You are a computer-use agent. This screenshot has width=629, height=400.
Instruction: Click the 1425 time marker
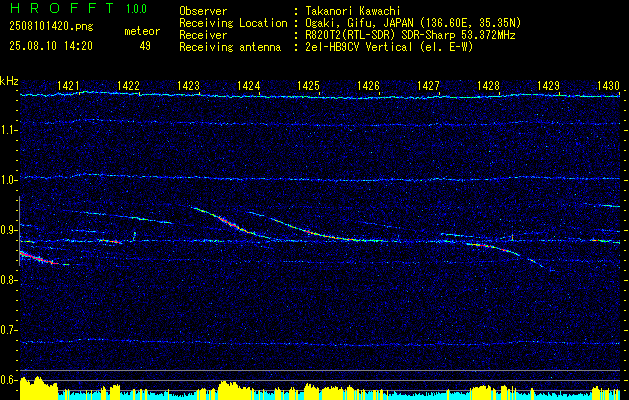tap(308, 85)
